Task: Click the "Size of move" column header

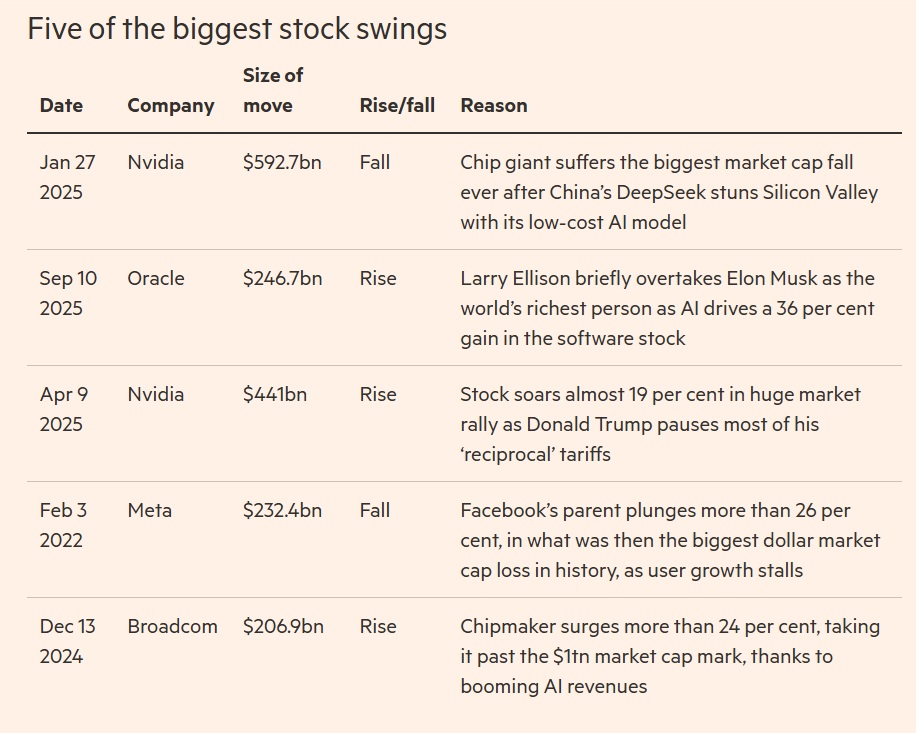Action: [273, 90]
